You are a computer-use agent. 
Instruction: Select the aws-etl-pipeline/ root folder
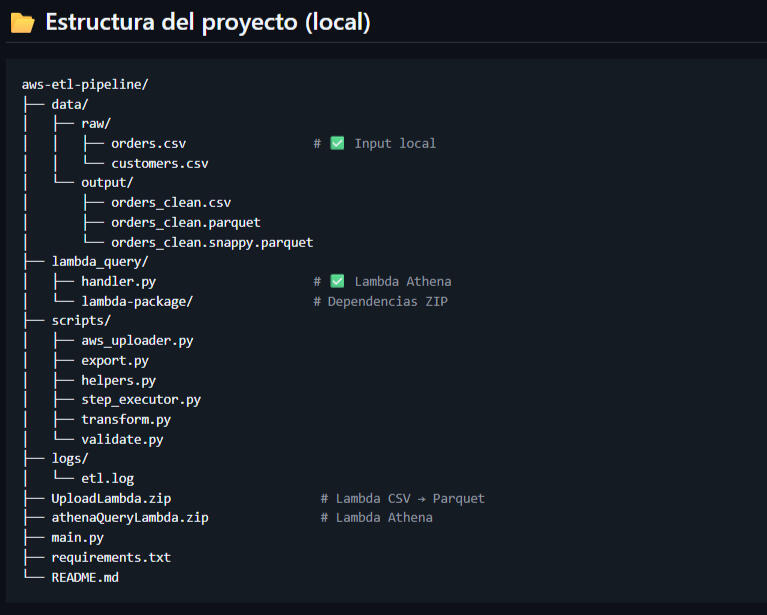[x=85, y=84]
